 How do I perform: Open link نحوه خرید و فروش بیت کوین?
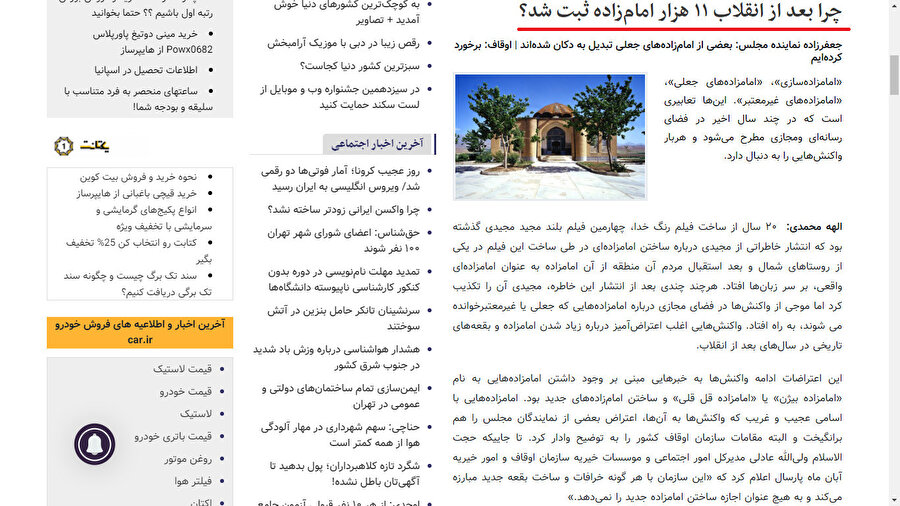tap(138, 177)
